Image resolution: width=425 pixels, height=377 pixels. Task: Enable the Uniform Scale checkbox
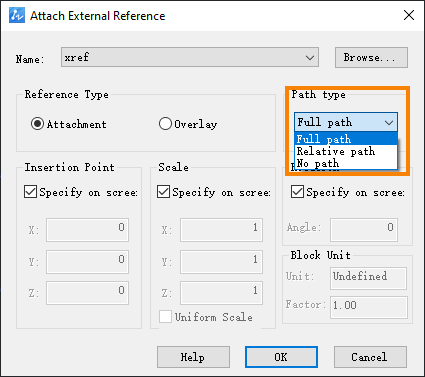(x=165, y=317)
